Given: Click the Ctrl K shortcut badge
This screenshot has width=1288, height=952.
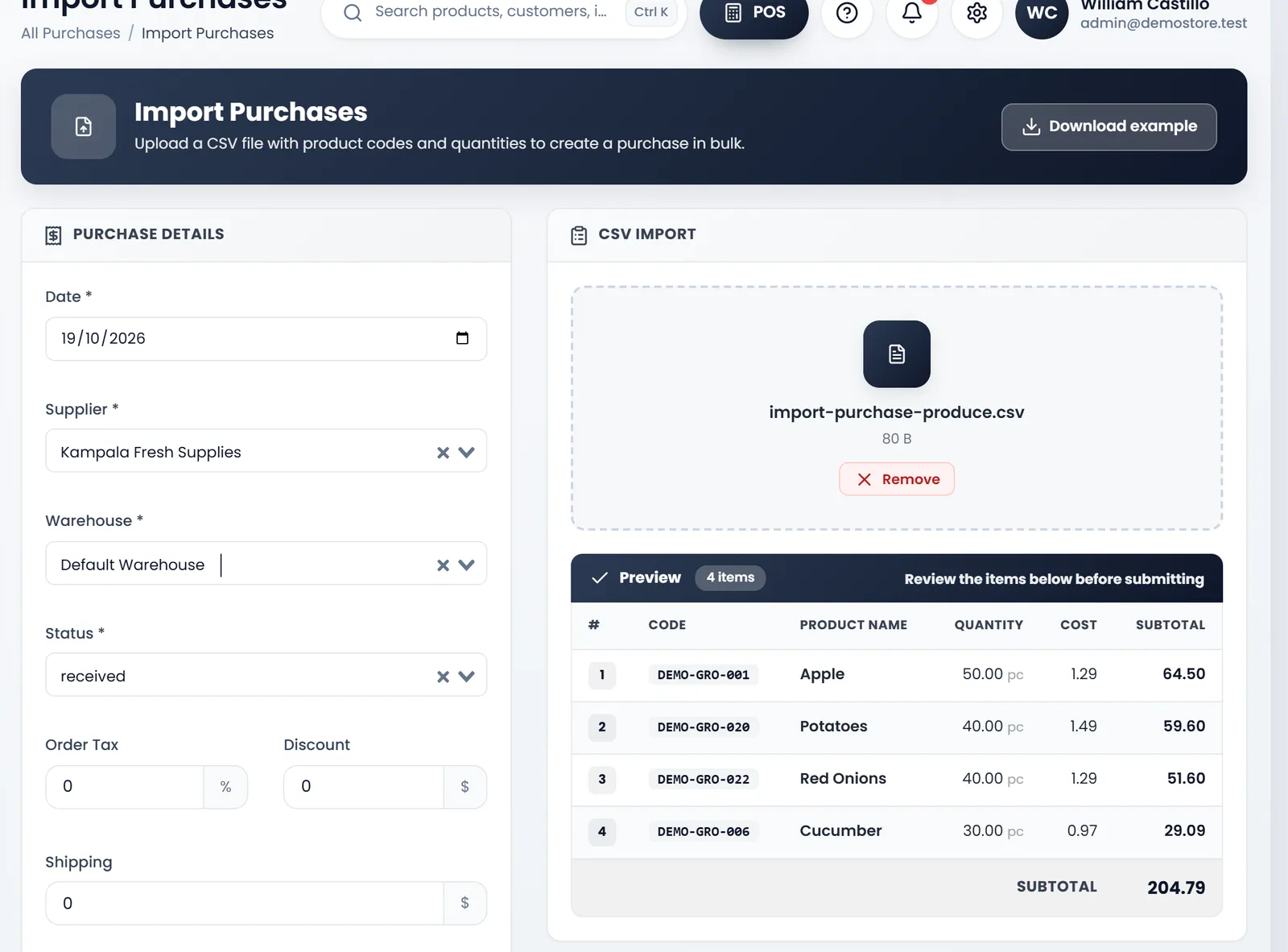Looking at the screenshot, I should click(x=651, y=12).
